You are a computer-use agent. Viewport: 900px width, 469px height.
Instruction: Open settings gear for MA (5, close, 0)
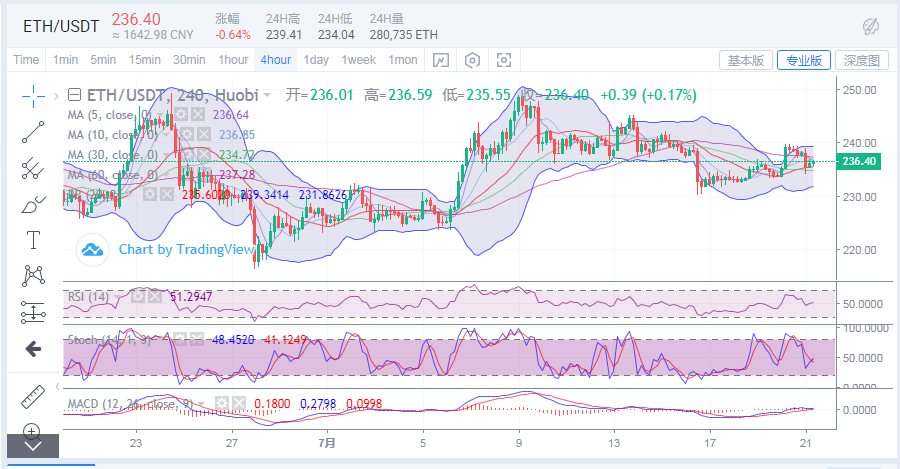tap(181, 114)
